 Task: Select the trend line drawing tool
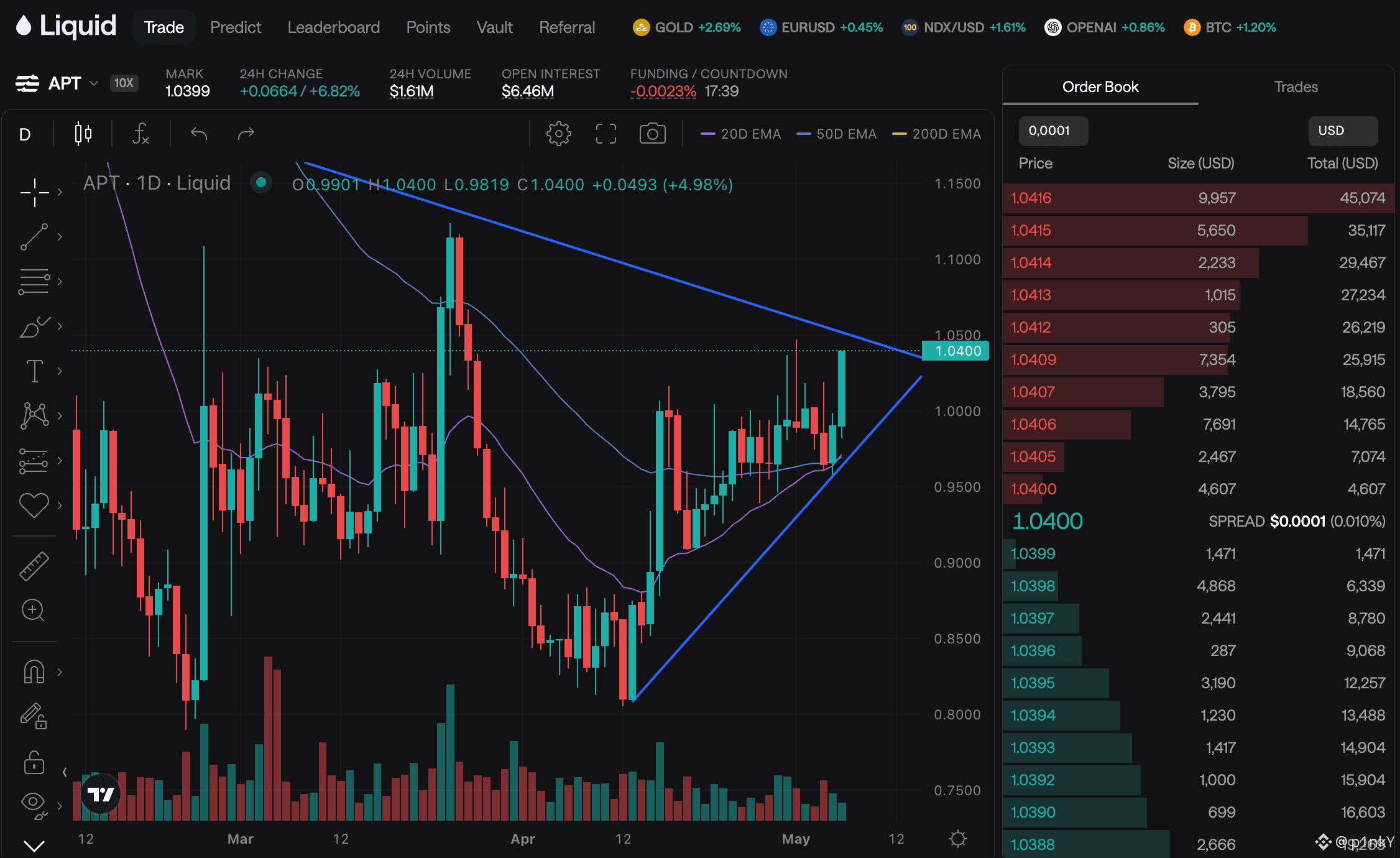[x=34, y=237]
